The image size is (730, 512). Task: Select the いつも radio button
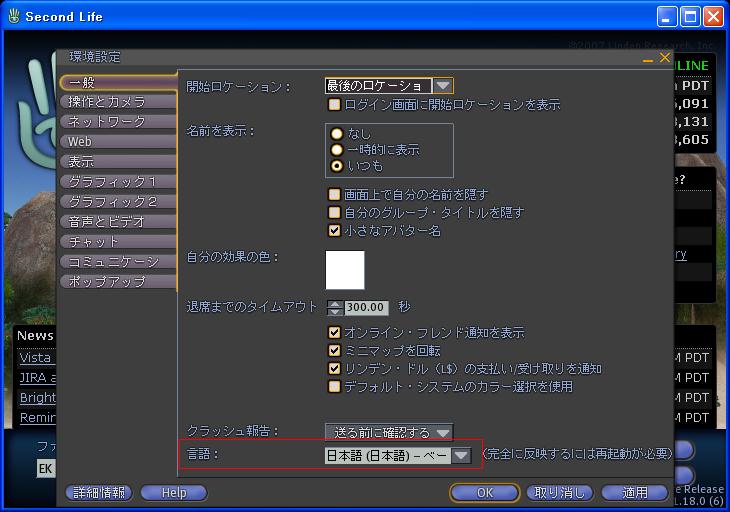coord(337,166)
